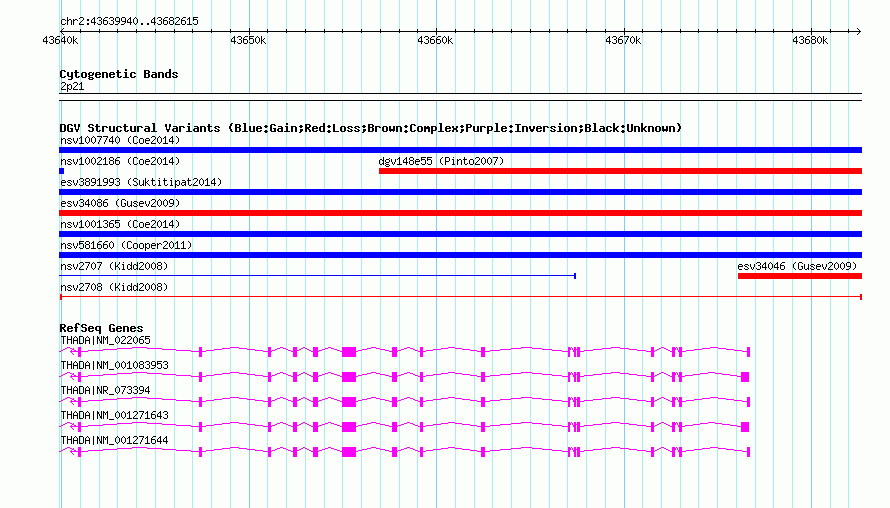Open transcript label THADA|NM_001271644

click(x=115, y=440)
